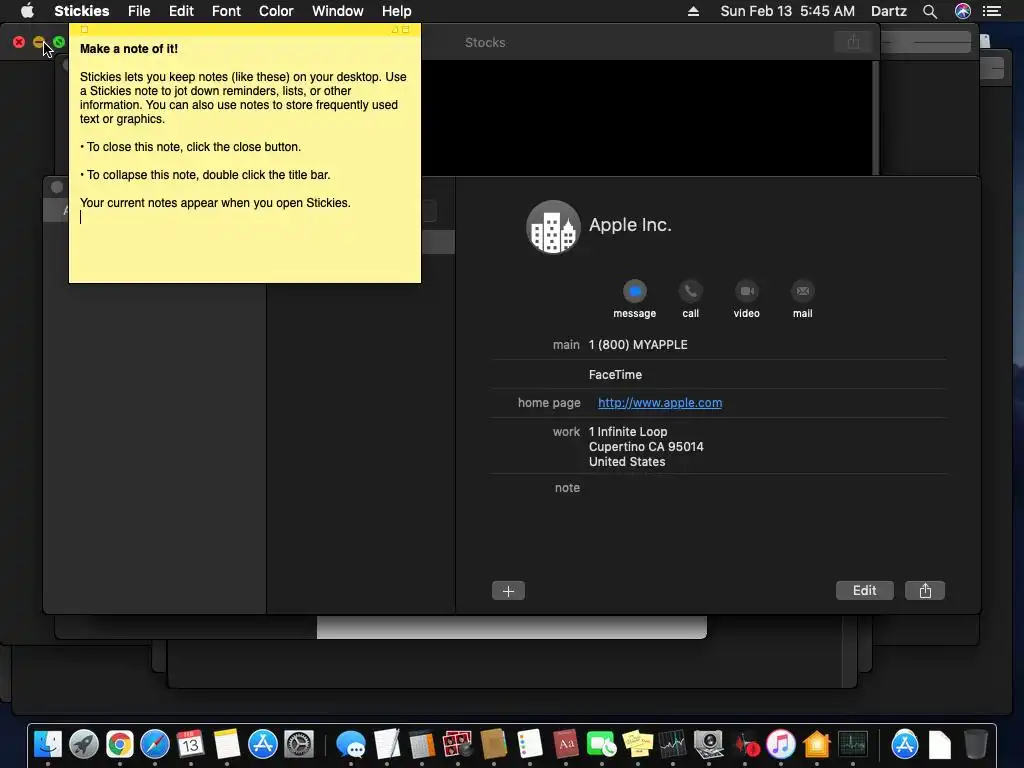1024x768 pixels.
Task: Activate Siri from the menu bar
Action: pyautogui.click(x=963, y=11)
